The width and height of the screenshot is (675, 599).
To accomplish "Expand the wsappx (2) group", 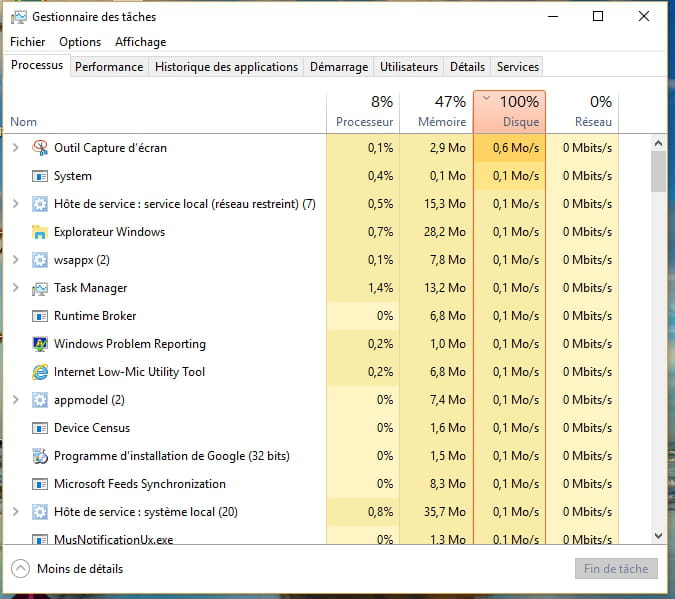I will (15, 260).
